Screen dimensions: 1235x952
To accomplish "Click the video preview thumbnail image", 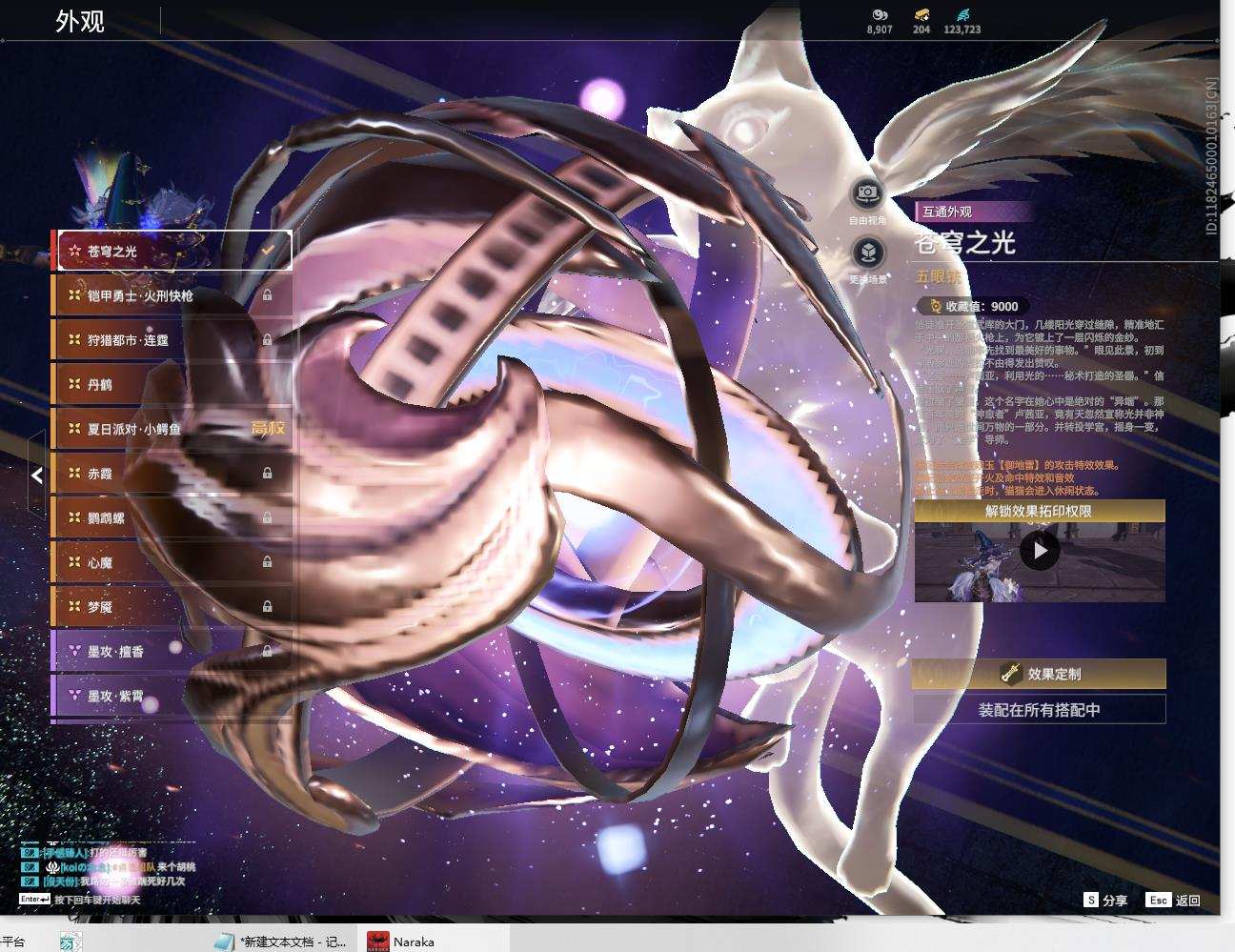I will [x=1040, y=562].
